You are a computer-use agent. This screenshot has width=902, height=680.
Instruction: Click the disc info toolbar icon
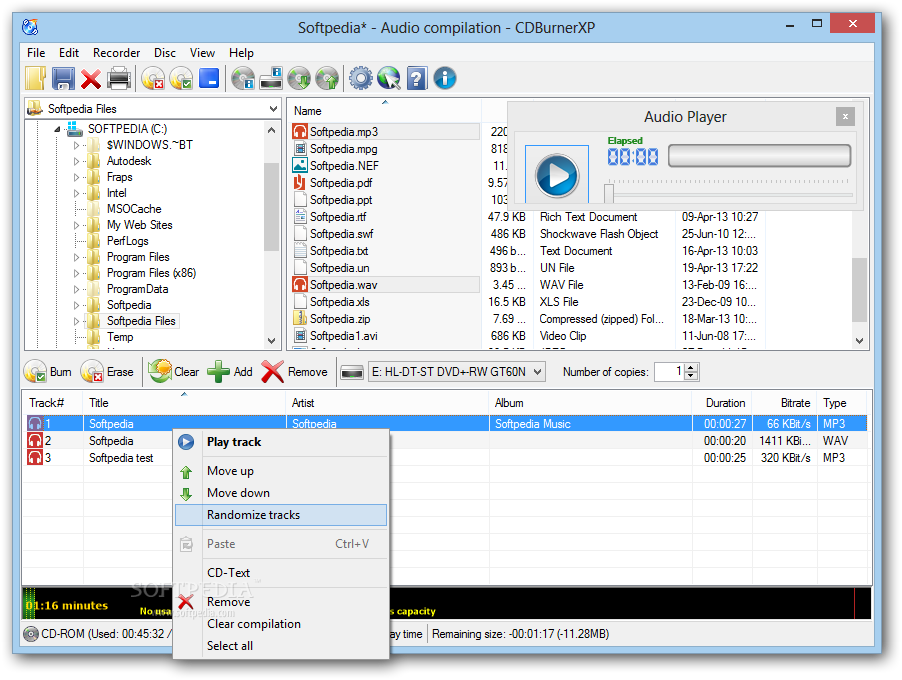point(243,78)
